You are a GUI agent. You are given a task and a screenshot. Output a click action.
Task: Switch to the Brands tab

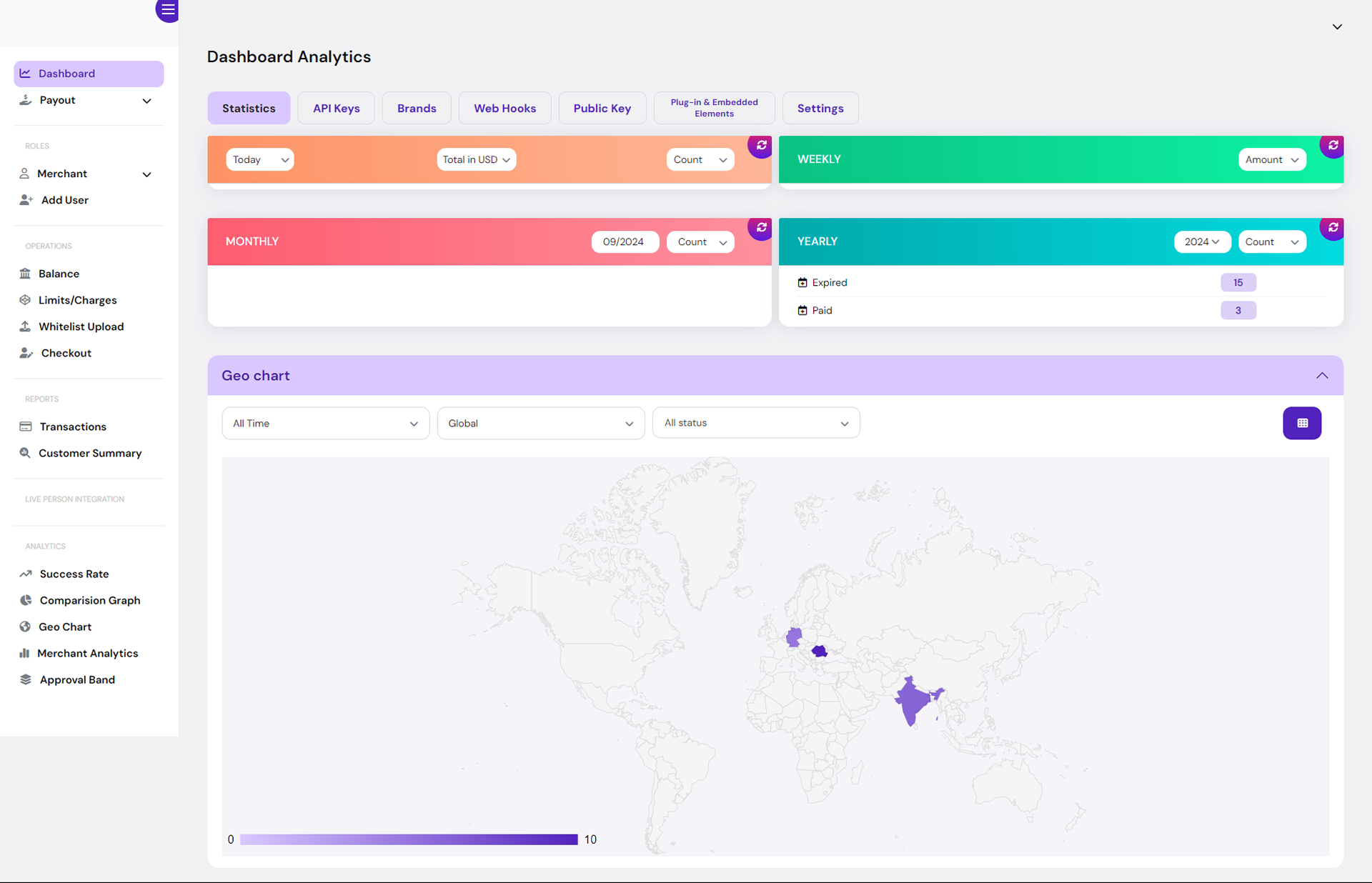(417, 108)
